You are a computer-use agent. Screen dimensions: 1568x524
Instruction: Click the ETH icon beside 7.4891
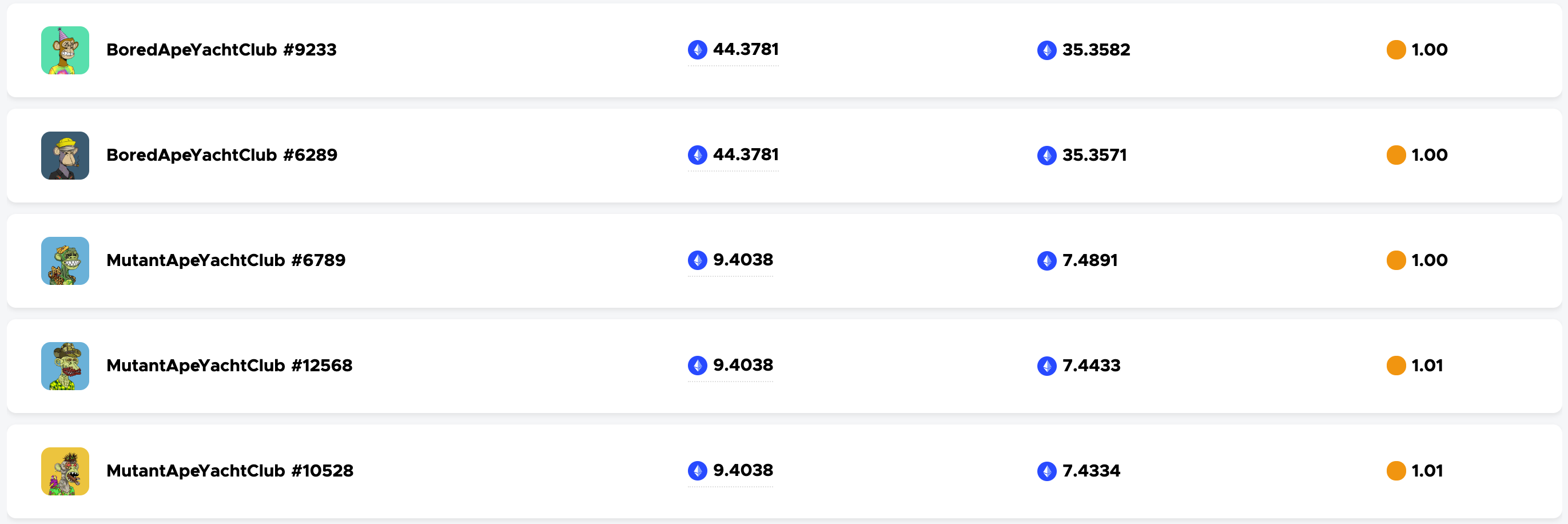click(1046, 260)
